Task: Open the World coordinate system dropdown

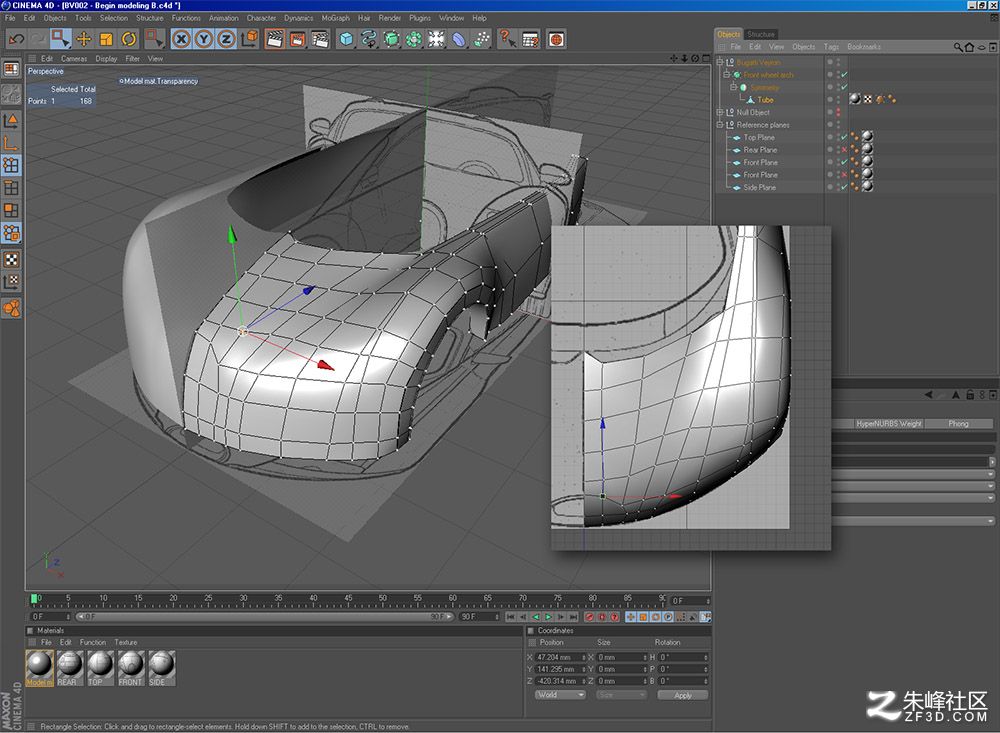Action: click(560, 695)
